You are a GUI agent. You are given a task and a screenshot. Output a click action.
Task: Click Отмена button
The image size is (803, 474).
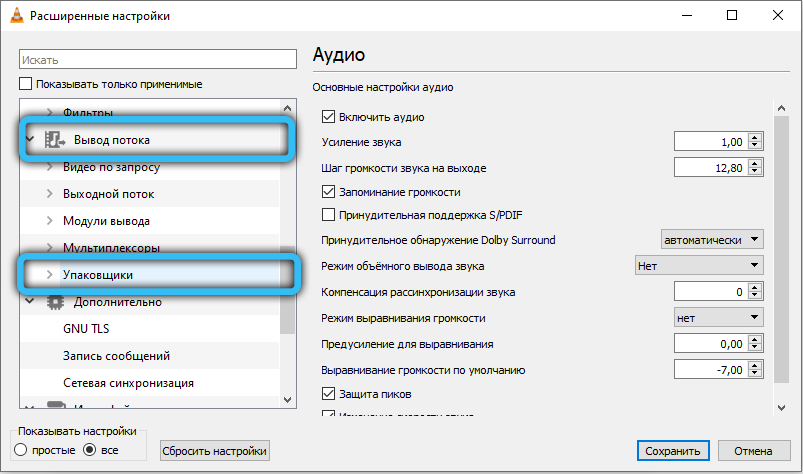pos(753,451)
